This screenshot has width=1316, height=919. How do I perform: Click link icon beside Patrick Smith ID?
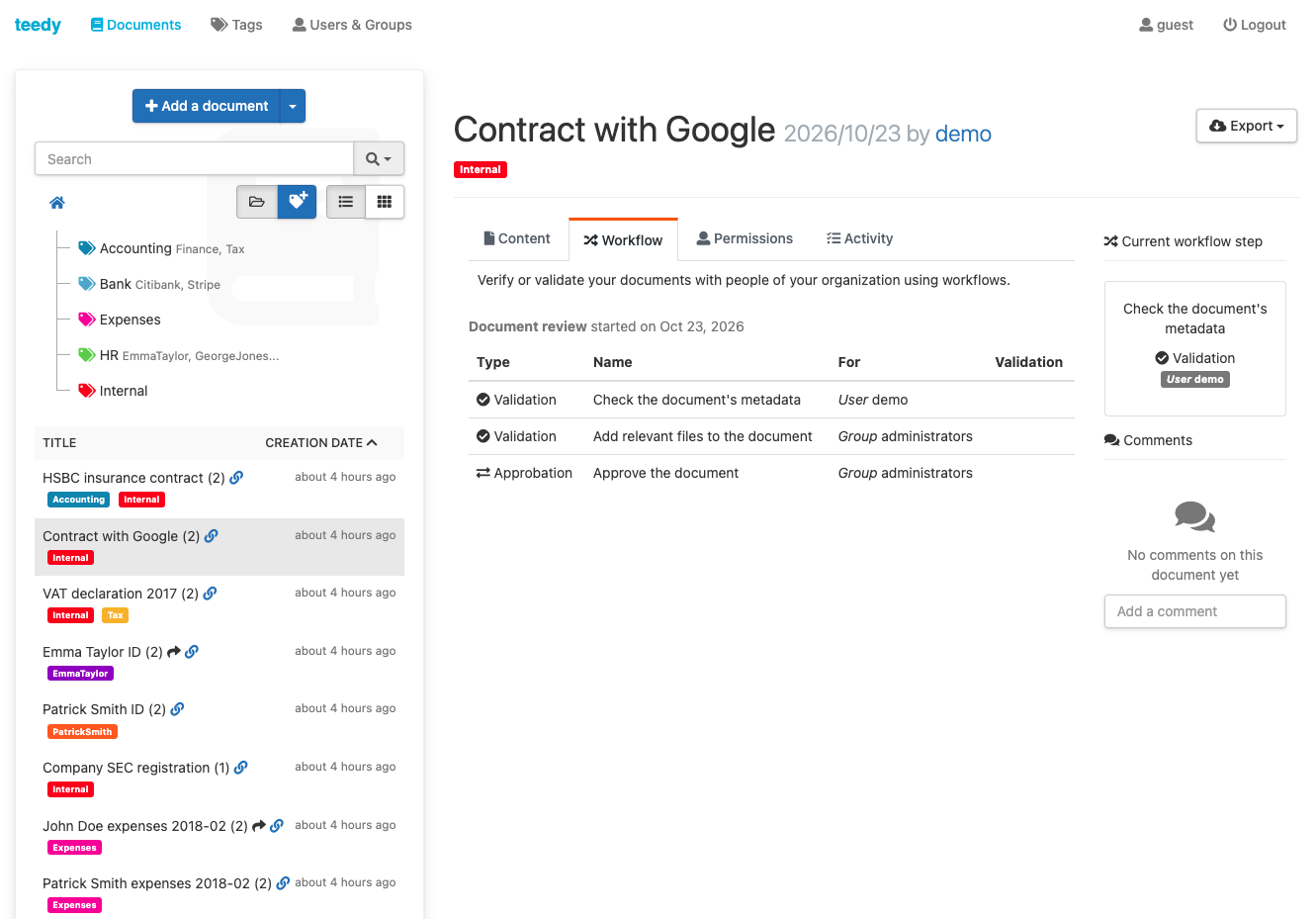point(177,709)
